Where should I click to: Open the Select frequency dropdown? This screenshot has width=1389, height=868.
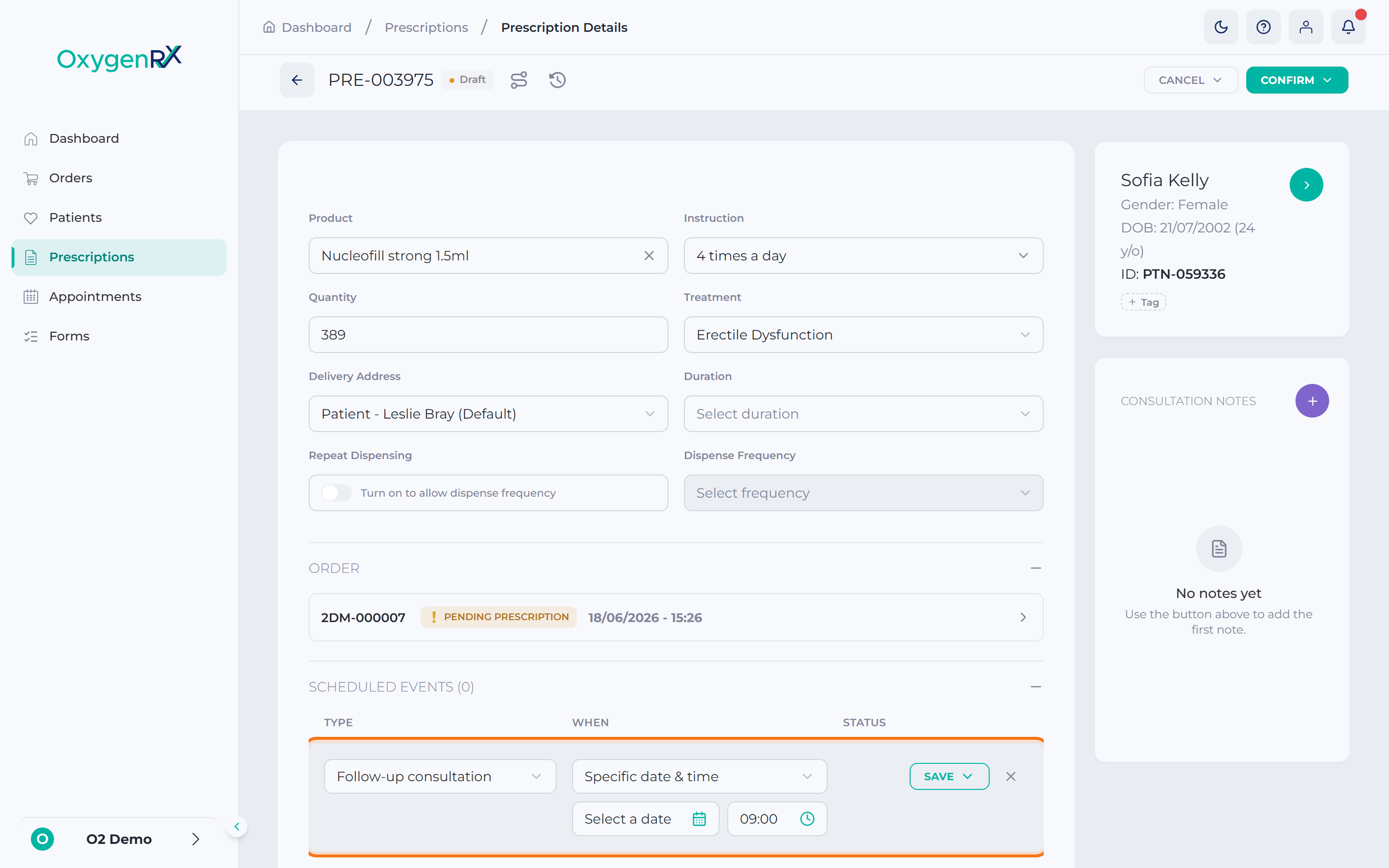[863, 492]
